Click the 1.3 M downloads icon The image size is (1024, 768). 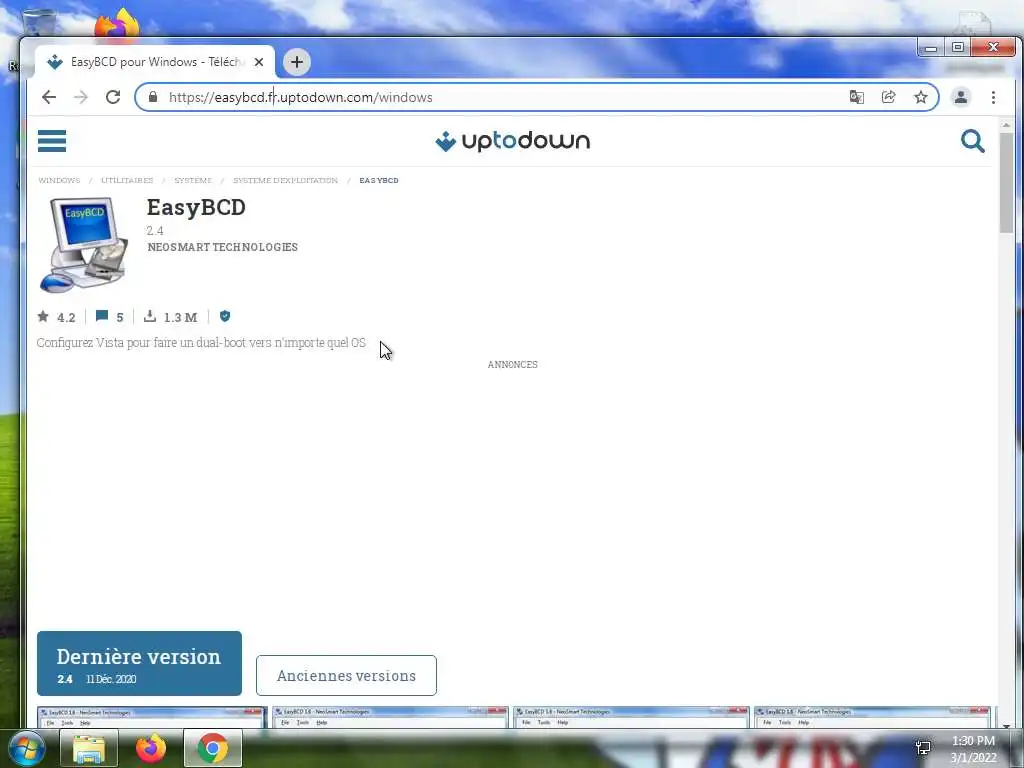click(x=170, y=317)
